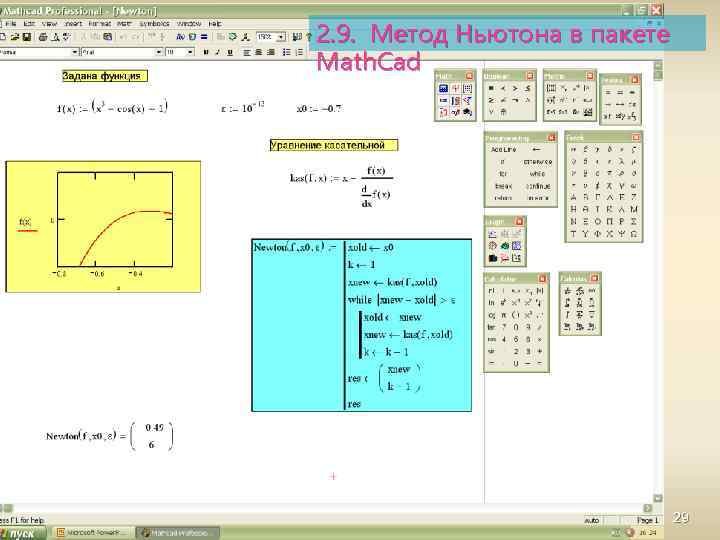Click the otherwise button in Programming palette

pyautogui.click(x=537, y=162)
